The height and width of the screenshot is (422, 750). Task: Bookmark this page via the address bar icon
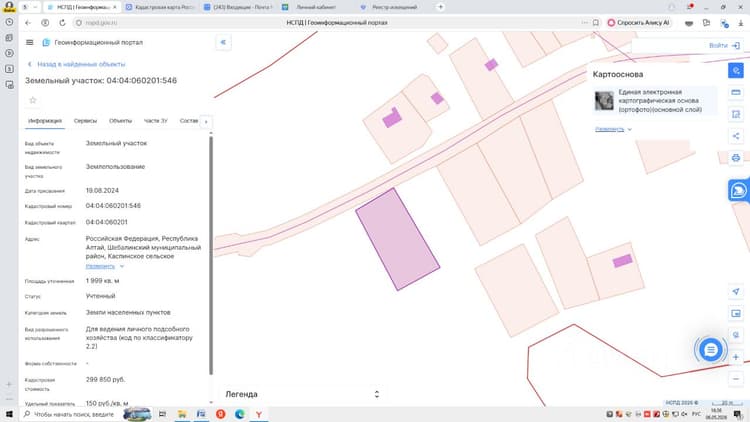pos(596,22)
